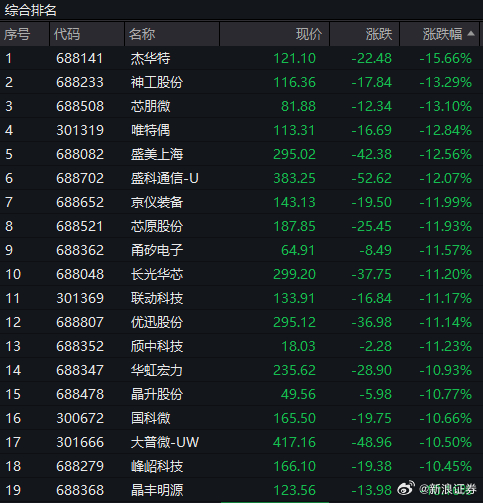This screenshot has width=483, height=503.
Task: Select 京仪装备 in the ranking
Action: point(157,202)
